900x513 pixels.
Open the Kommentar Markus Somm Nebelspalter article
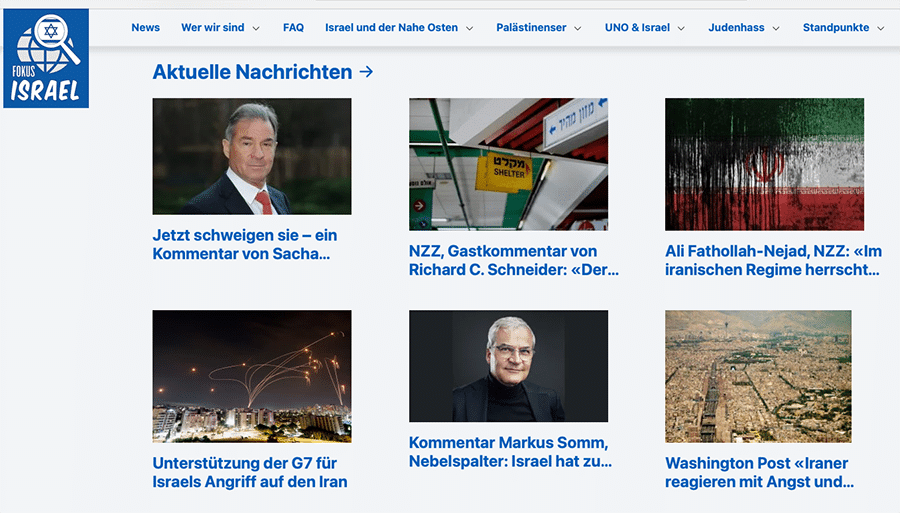tap(510, 452)
